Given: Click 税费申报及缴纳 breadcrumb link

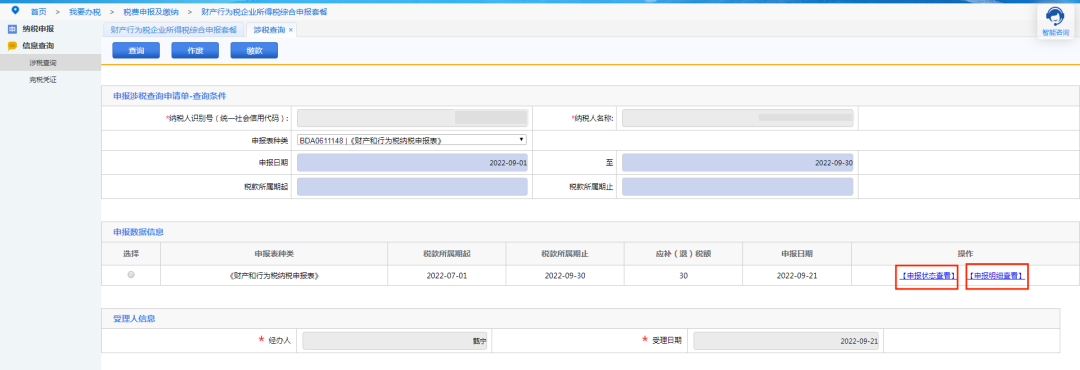Looking at the screenshot, I should pos(151,12).
